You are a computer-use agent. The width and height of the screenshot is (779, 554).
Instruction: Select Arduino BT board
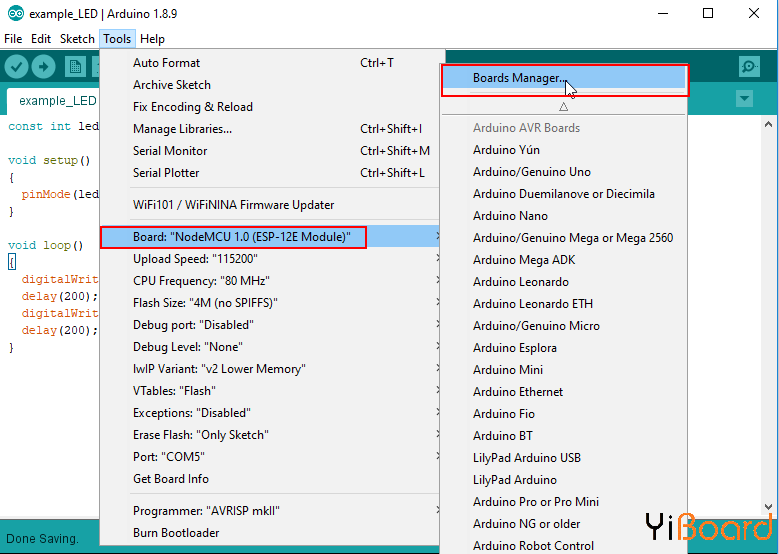(x=564, y=436)
